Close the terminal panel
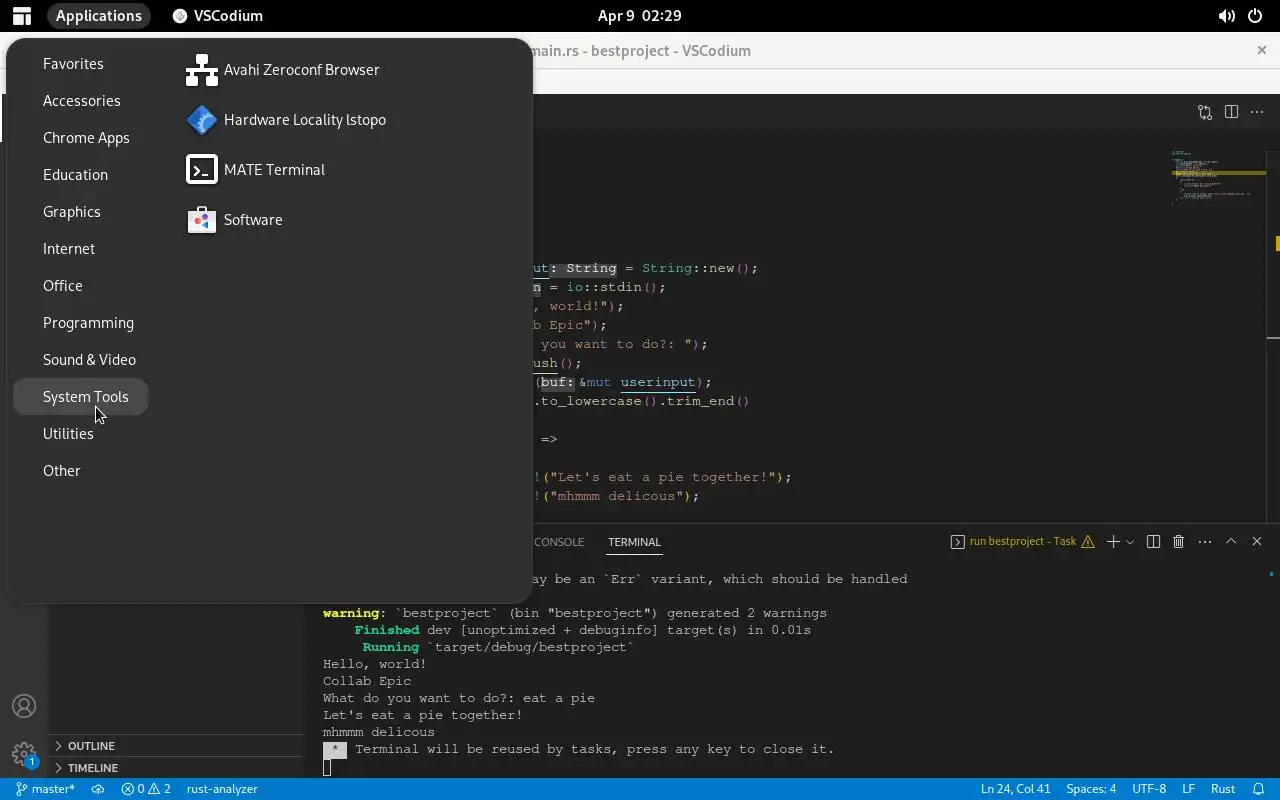Viewport: 1280px width, 800px height. point(1257,542)
